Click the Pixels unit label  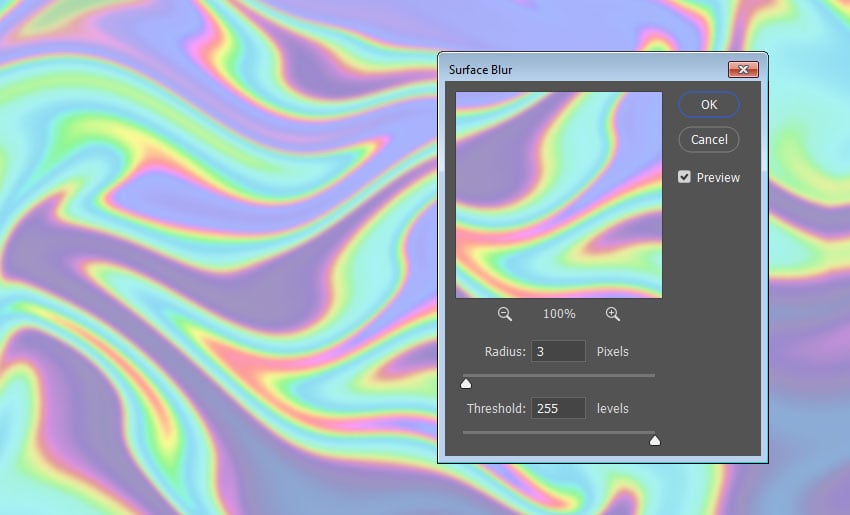(x=613, y=351)
